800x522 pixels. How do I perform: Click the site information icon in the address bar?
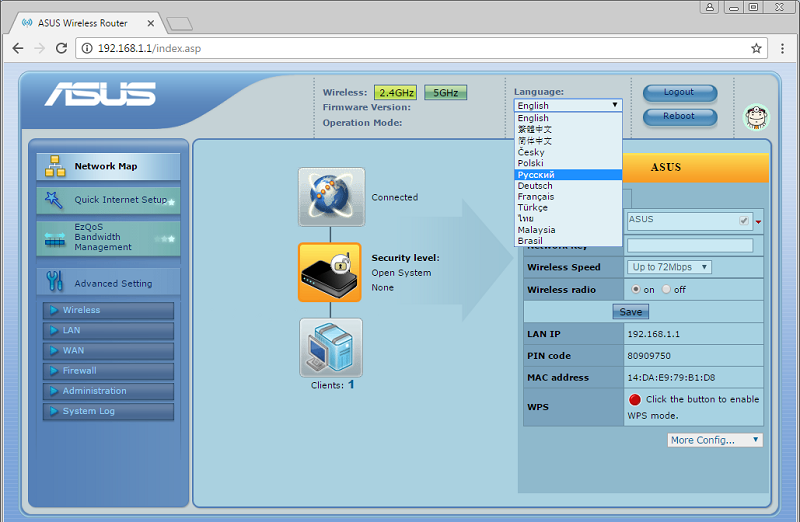click(87, 48)
